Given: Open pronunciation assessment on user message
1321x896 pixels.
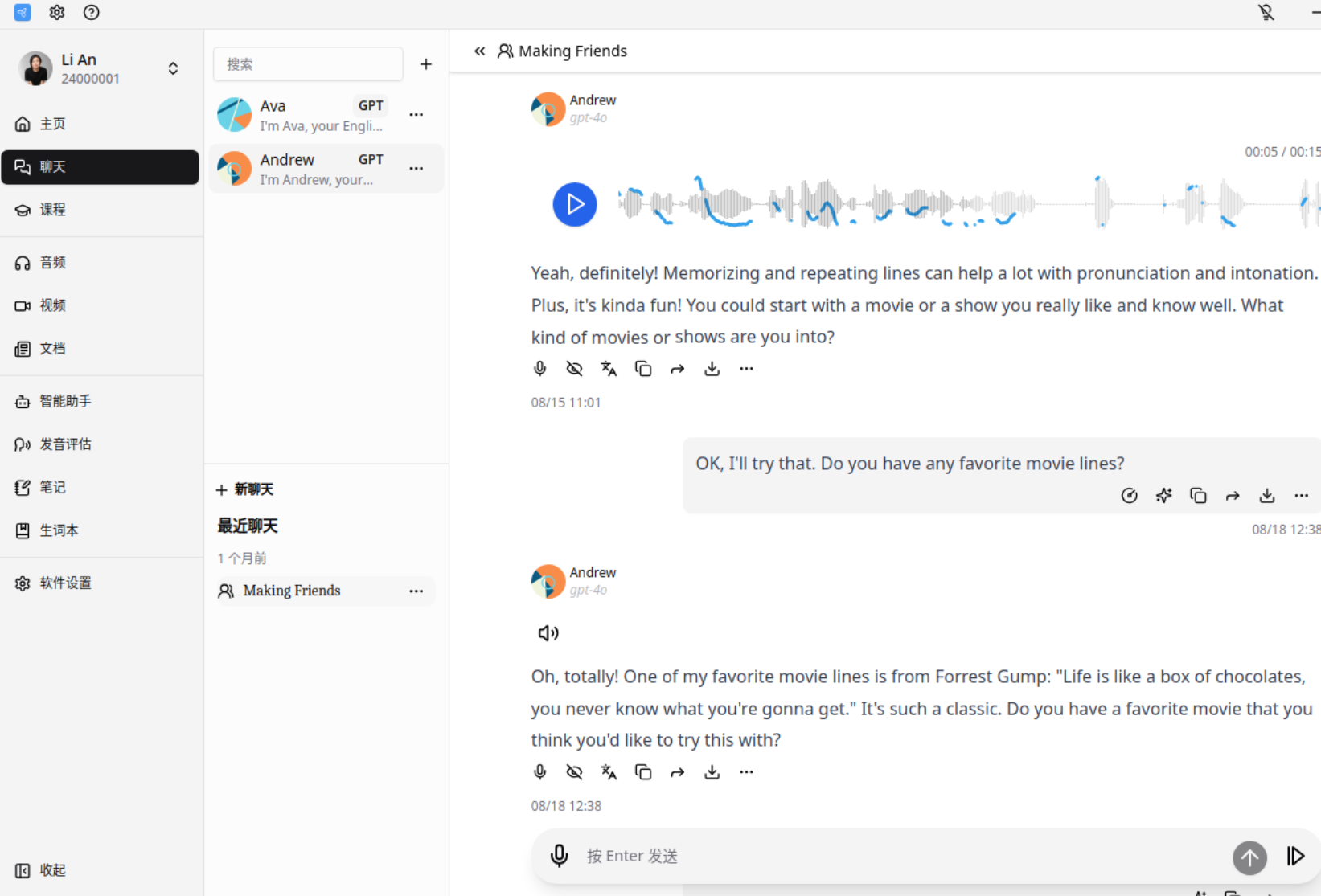Looking at the screenshot, I should pyautogui.click(x=1129, y=496).
